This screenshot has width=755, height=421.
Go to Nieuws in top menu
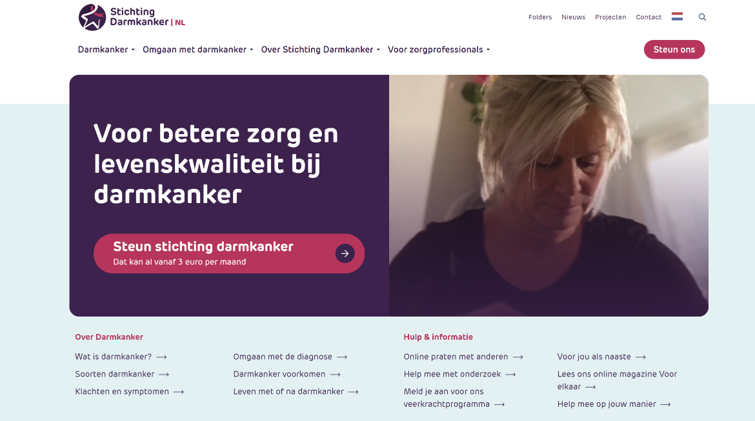[573, 17]
